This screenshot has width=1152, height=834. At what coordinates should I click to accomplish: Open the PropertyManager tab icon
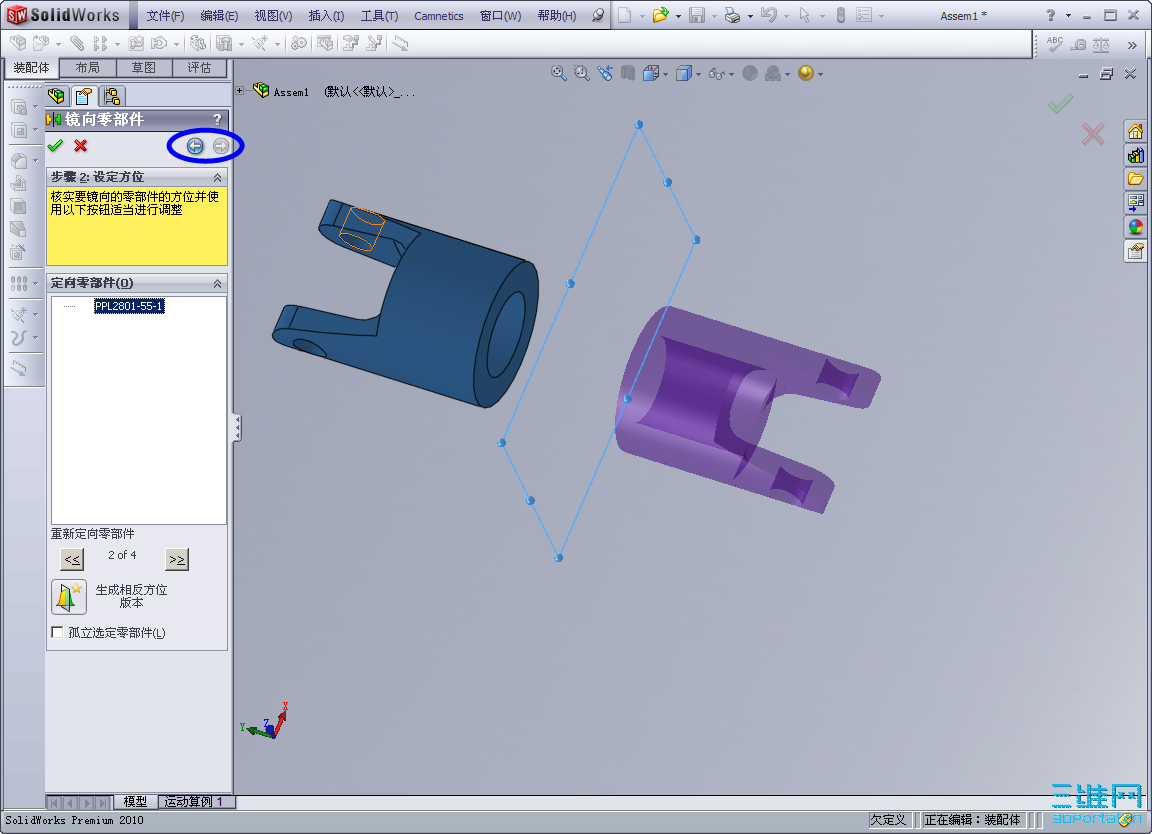click(84, 96)
